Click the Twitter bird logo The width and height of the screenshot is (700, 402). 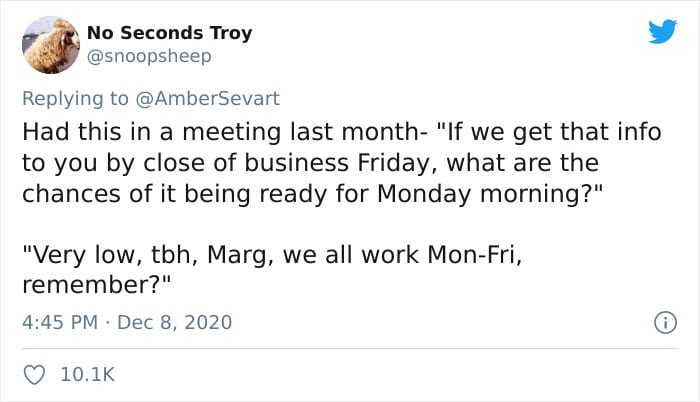point(662,32)
